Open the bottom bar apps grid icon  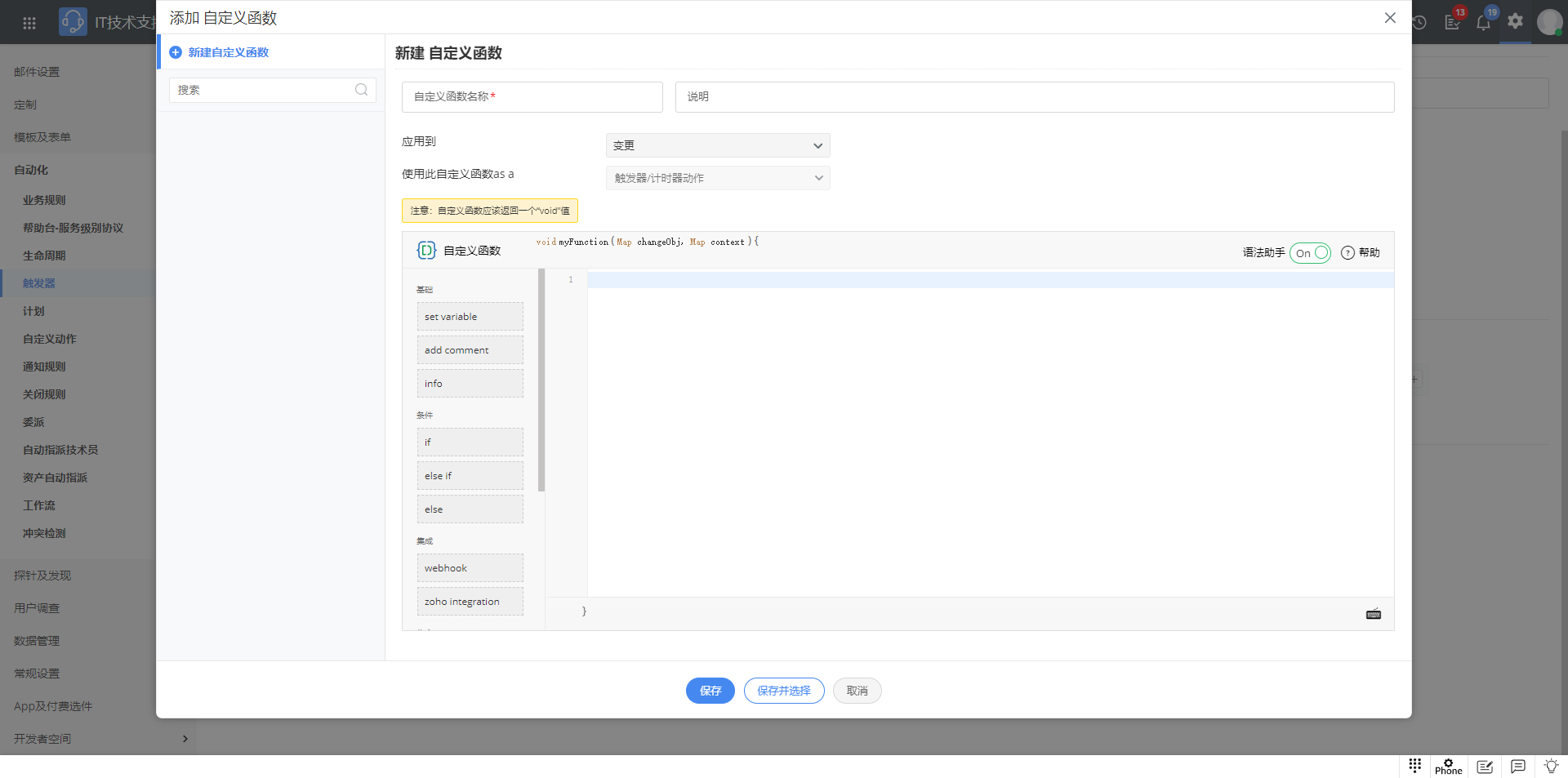(1415, 765)
